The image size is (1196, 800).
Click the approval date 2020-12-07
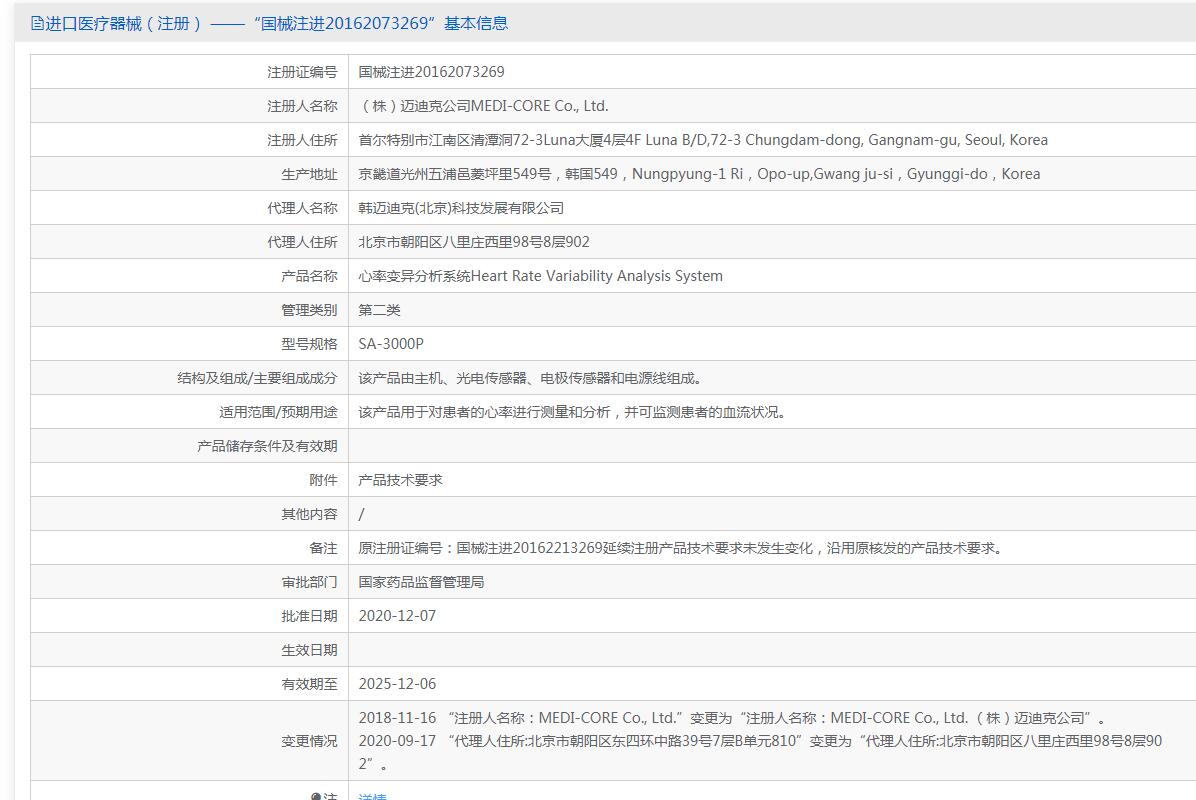tap(397, 616)
